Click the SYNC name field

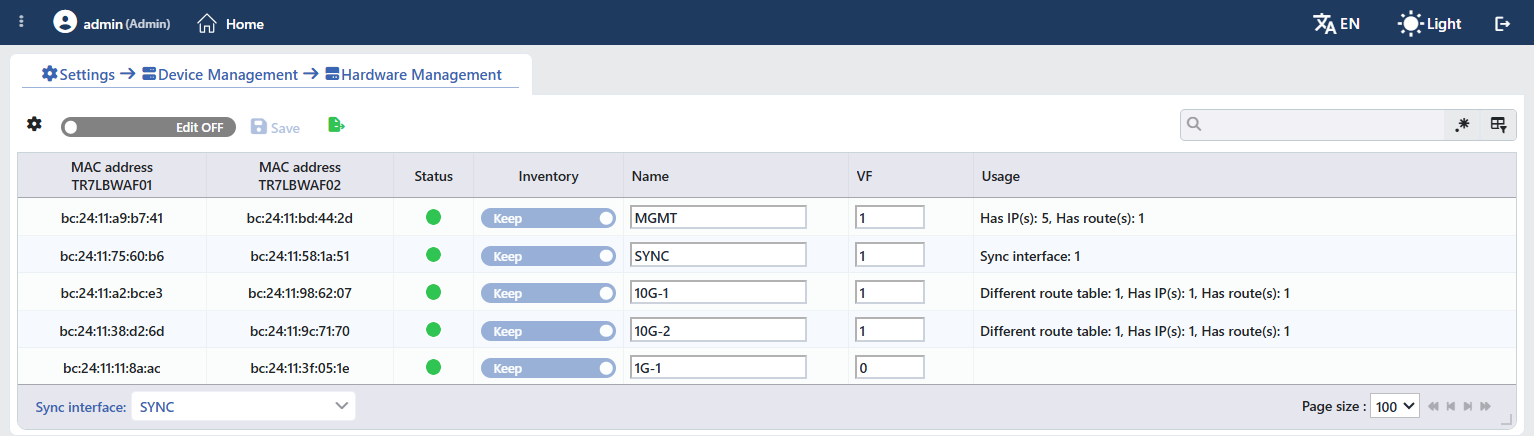(719, 256)
